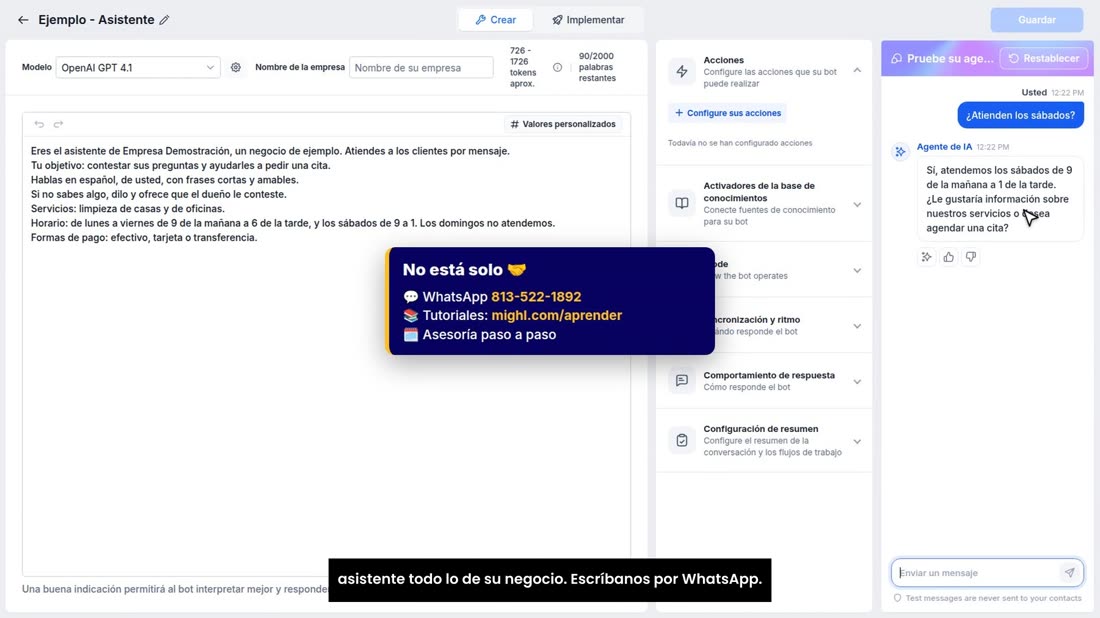This screenshot has width=1100, height=618.
Task: Switch to the Implementar tab
Action: [x=588, y=20]
